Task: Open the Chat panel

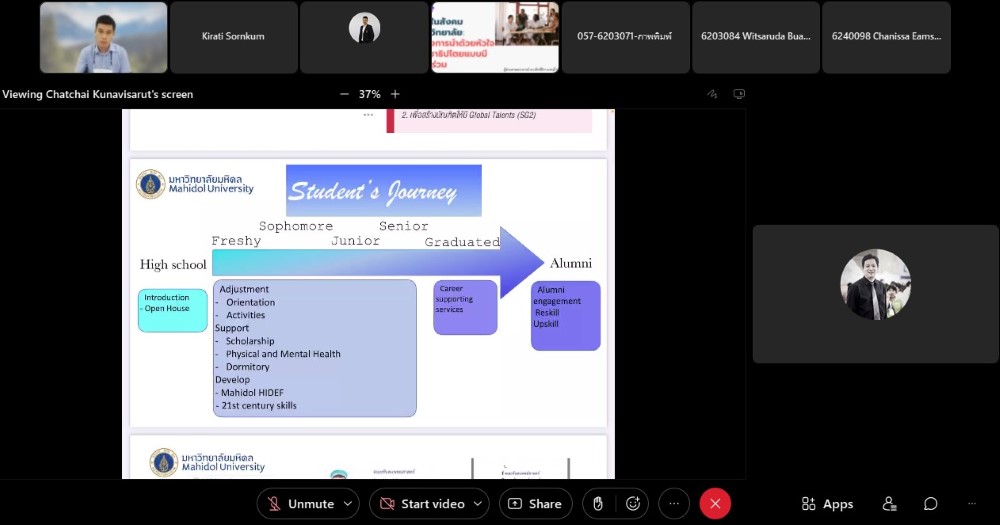Action: (x=930, y=504)
